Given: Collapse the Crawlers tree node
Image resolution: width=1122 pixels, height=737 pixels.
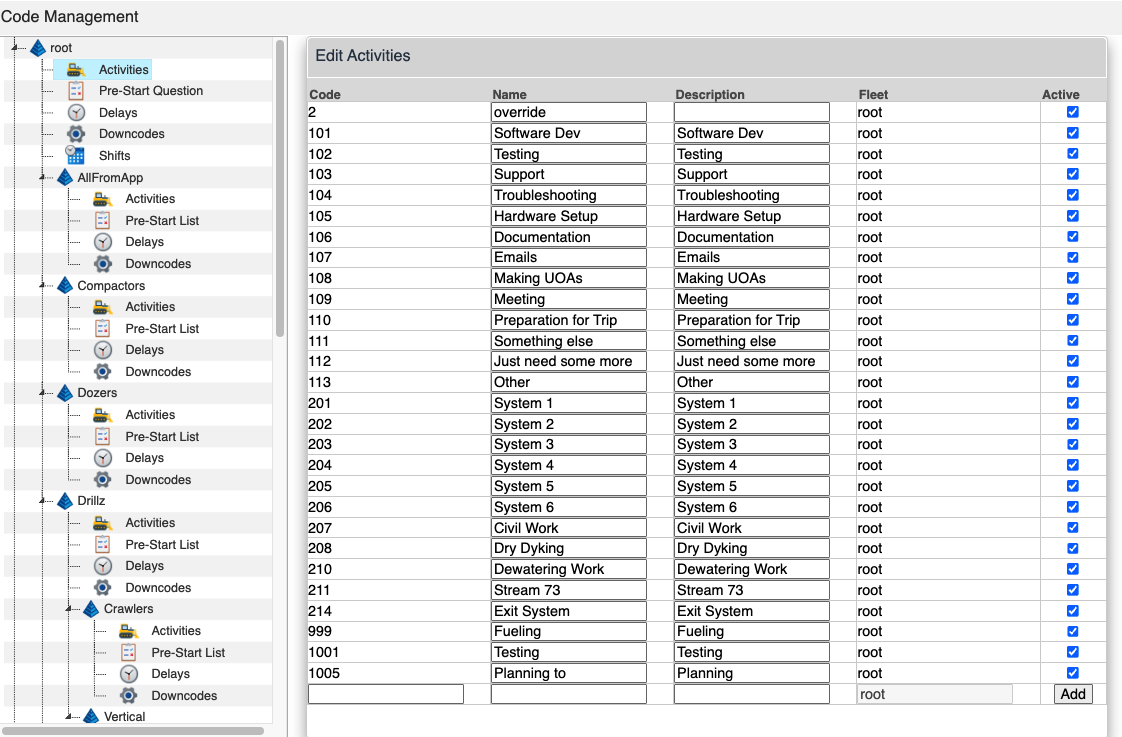Looking at the screenshot, I should tap(69, 608).
